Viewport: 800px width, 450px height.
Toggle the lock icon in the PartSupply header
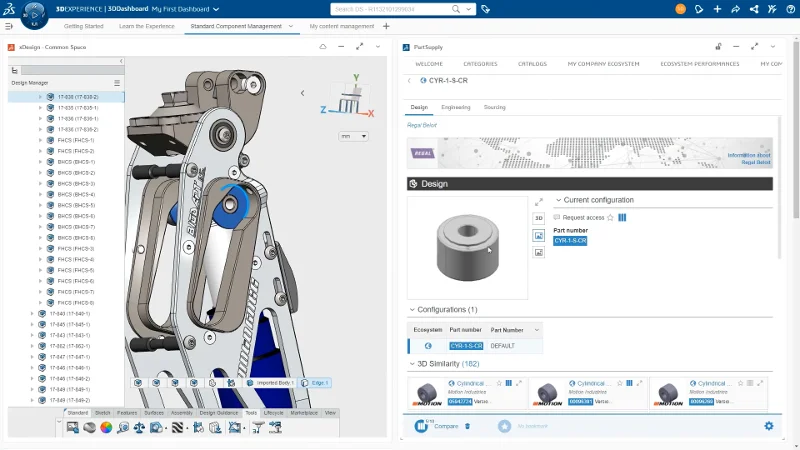click(718, 47)
